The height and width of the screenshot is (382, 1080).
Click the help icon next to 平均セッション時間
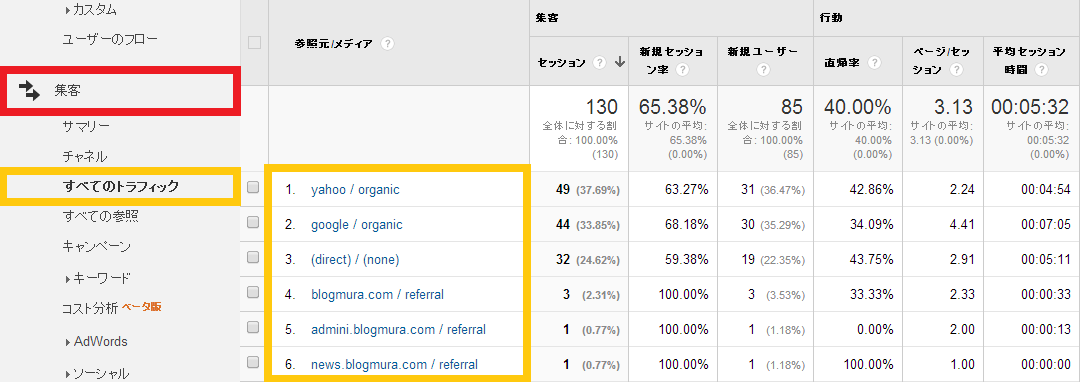tap(1040, 70)
